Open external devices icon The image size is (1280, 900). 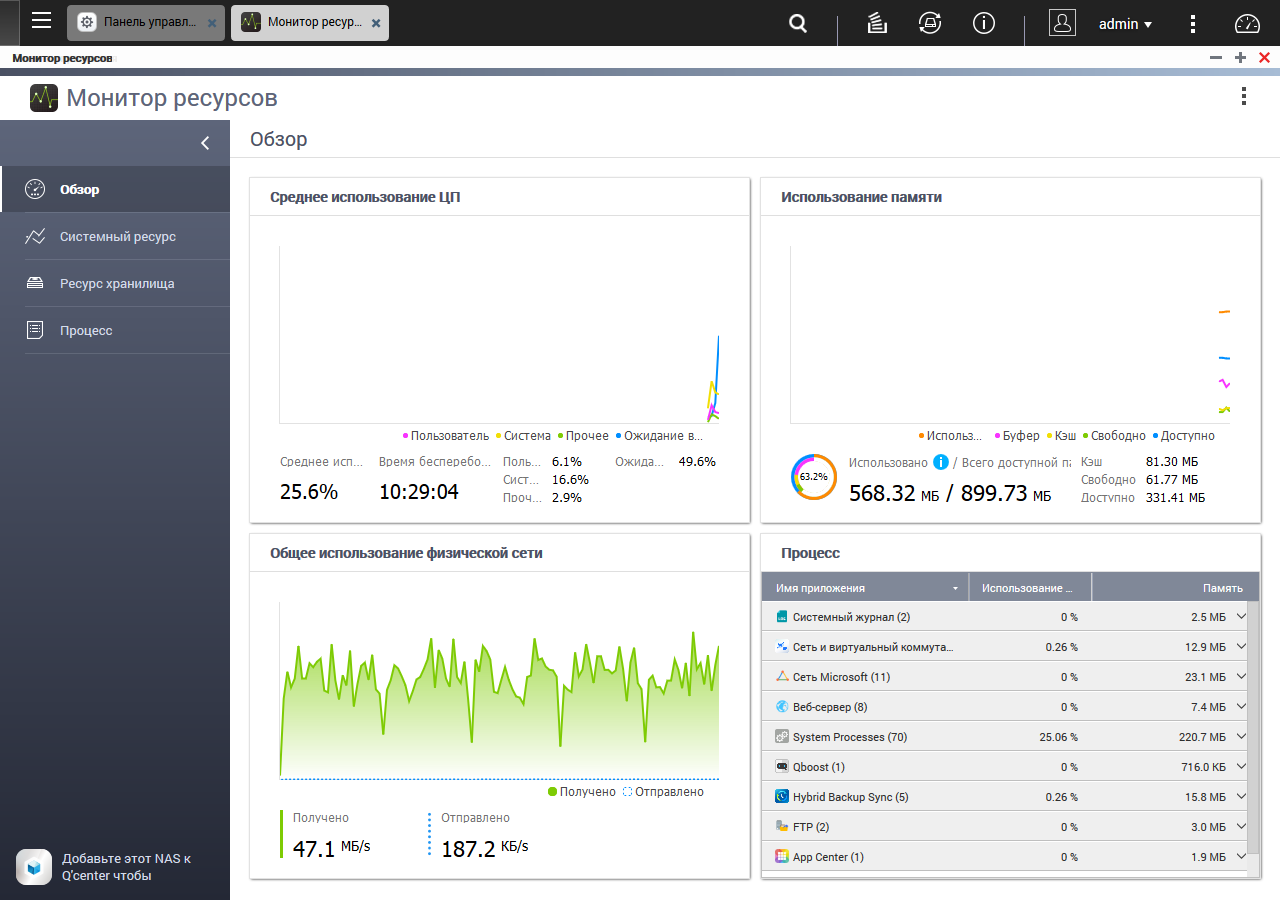coord(930,24)
